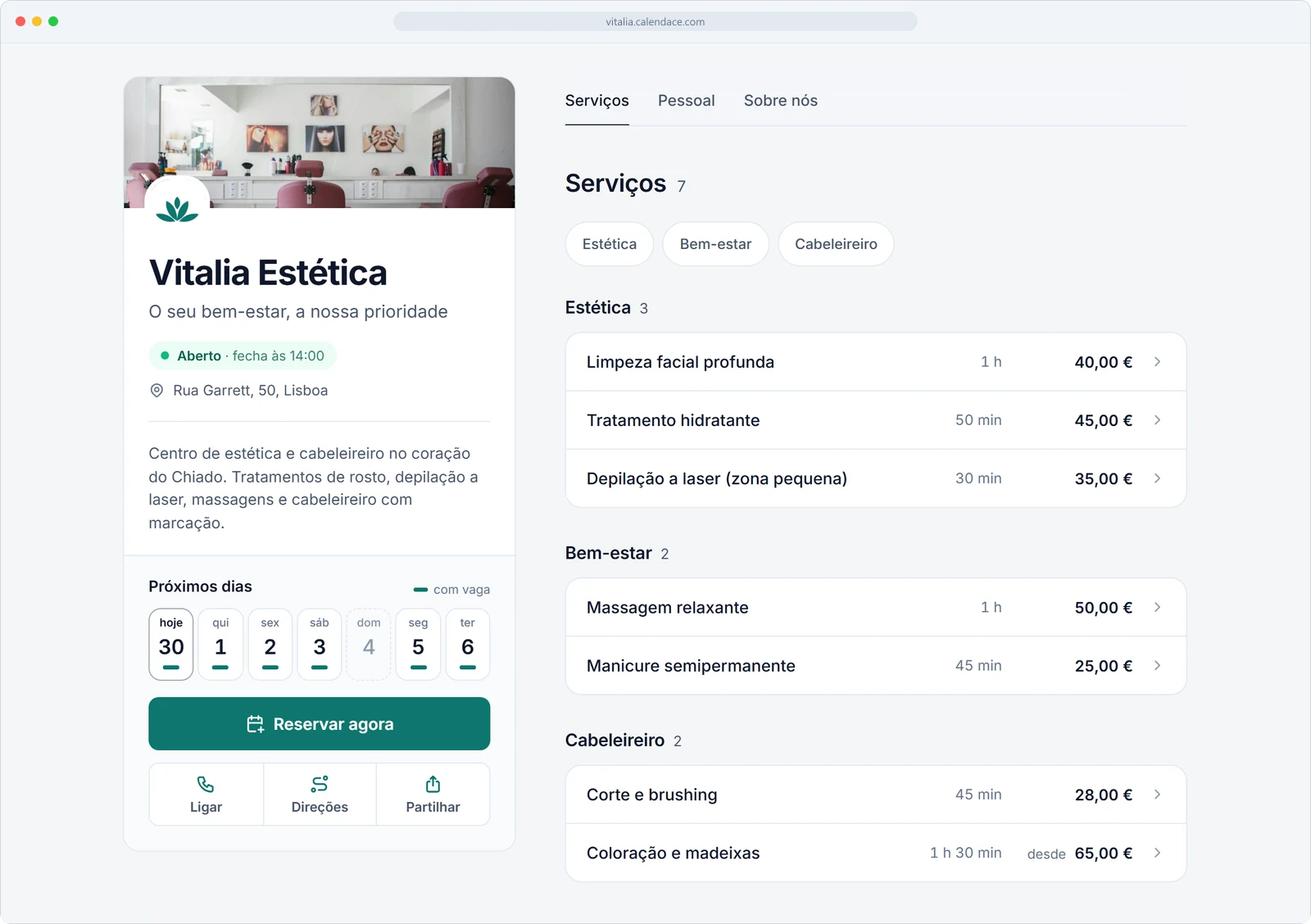
Task: Open Depilação a laser via its chevron
Action: (x=1157, y=478)
